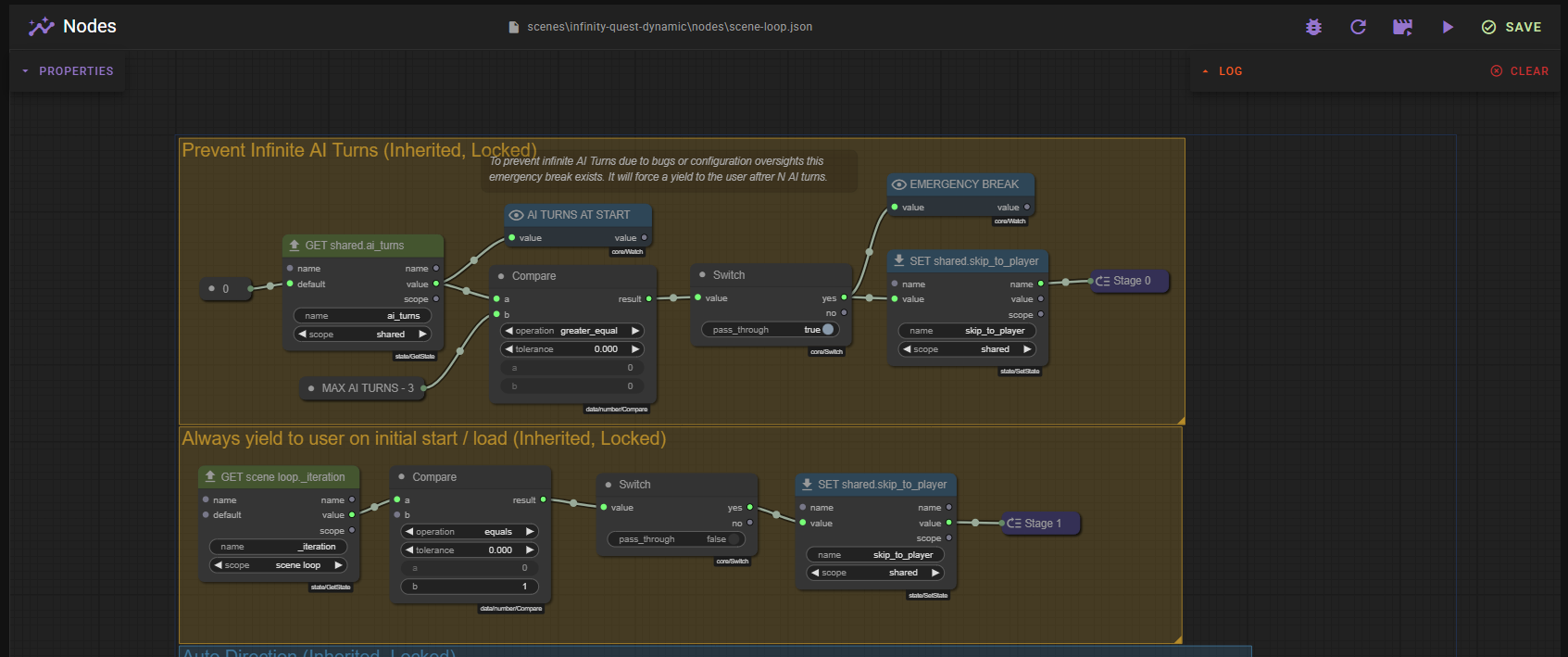Select the EMERGENCY BREAK node title
Screen dimensions: 1568x657
point(963,184)
